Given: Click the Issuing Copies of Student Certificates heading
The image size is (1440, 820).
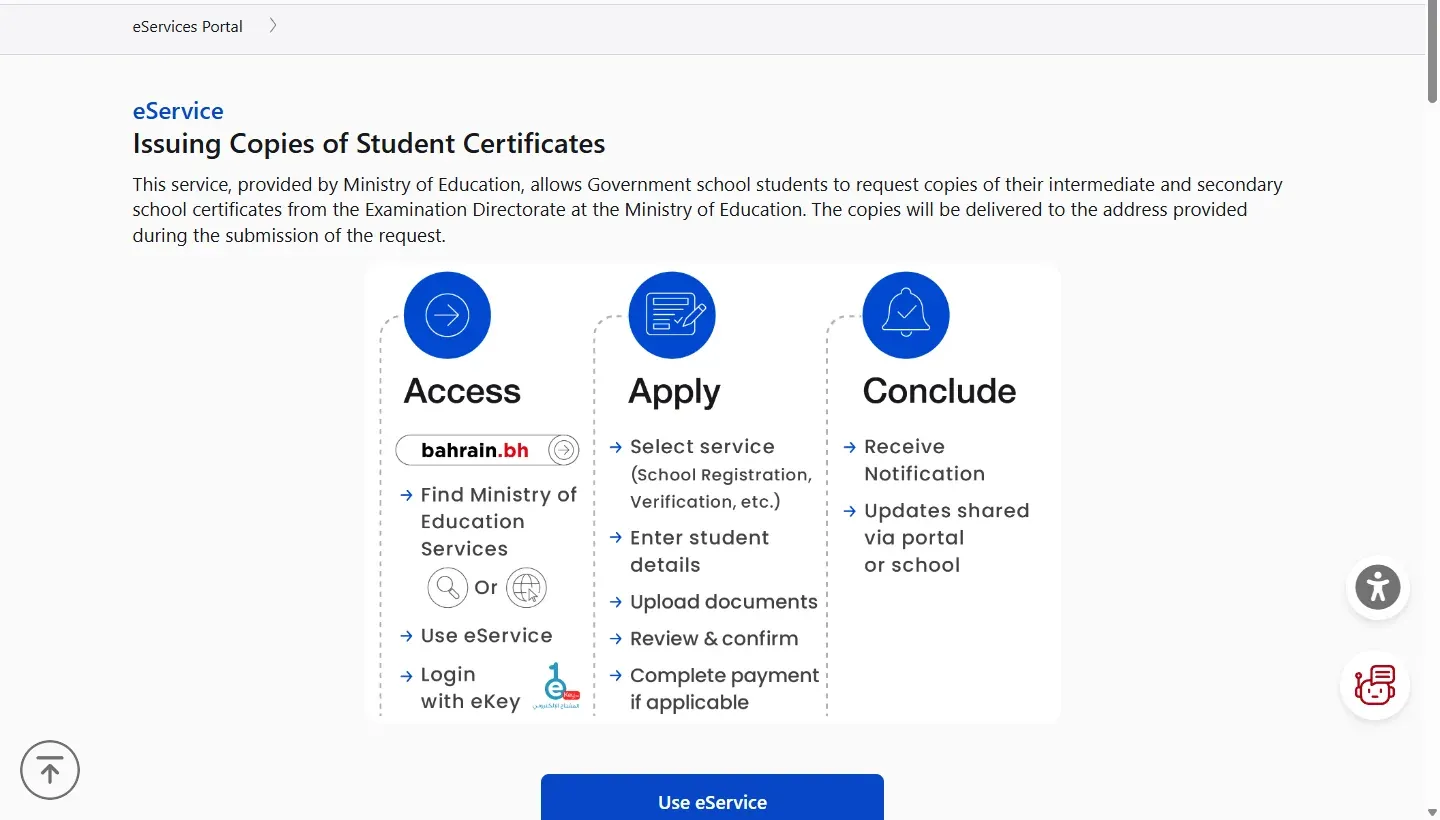Looking at the screenshot, I should pyautogui.click(x=369, y=144).
